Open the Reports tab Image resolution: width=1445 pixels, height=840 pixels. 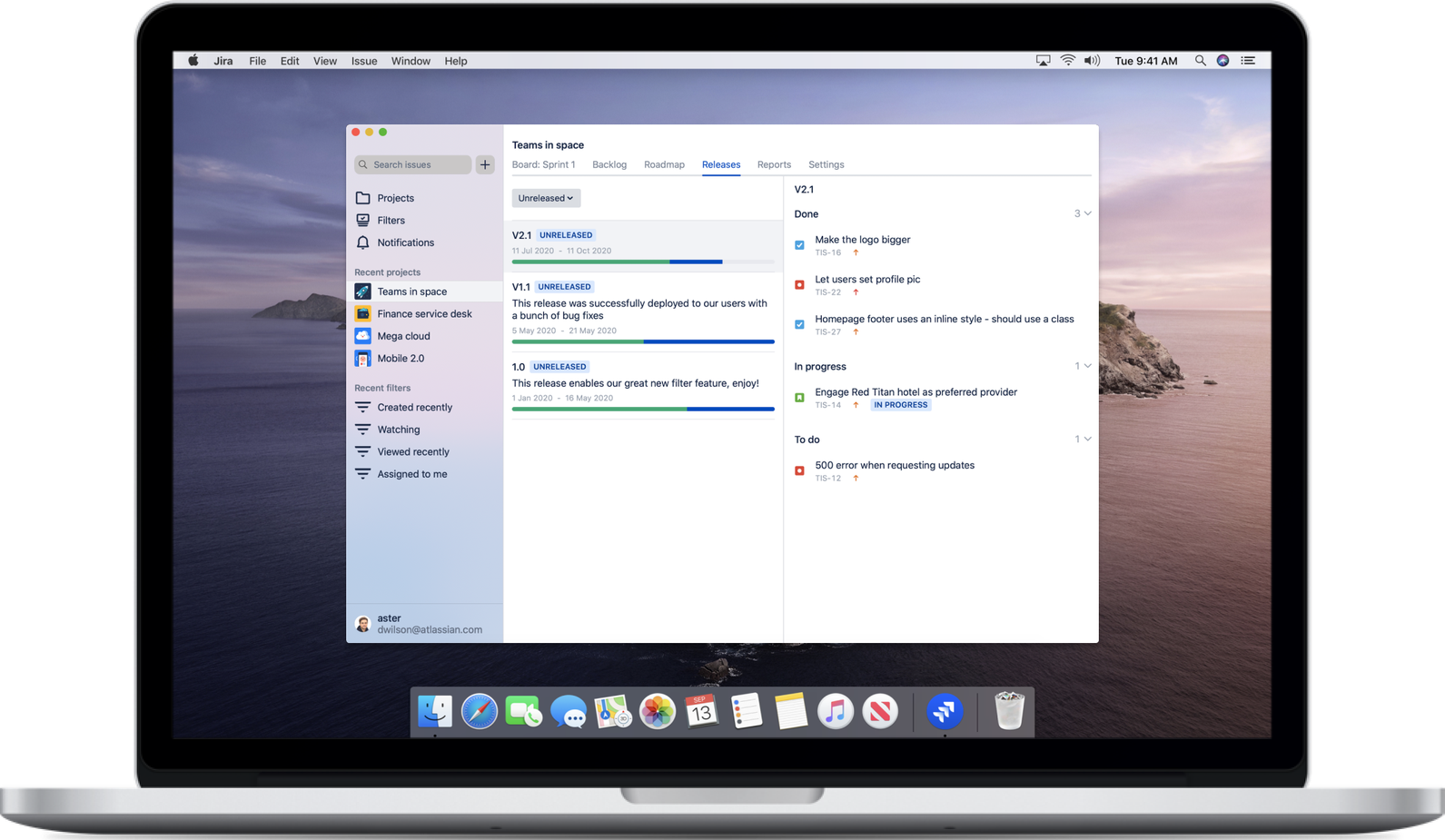click(774, 164)
